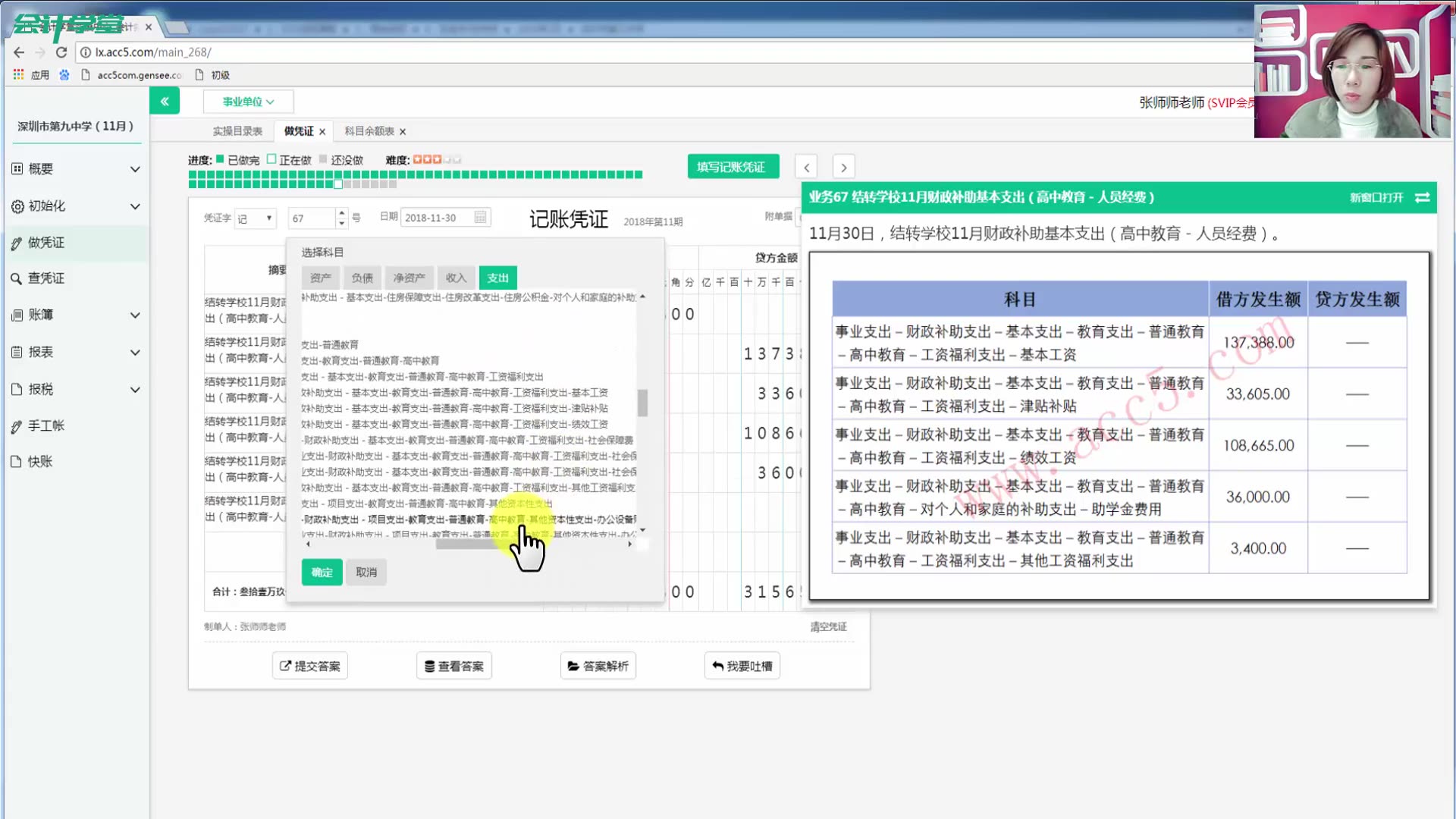This screenshot has height=819, width=1456.
Task: Expand the 事业单位 dropdown
Action: click(x=248, y=102)
